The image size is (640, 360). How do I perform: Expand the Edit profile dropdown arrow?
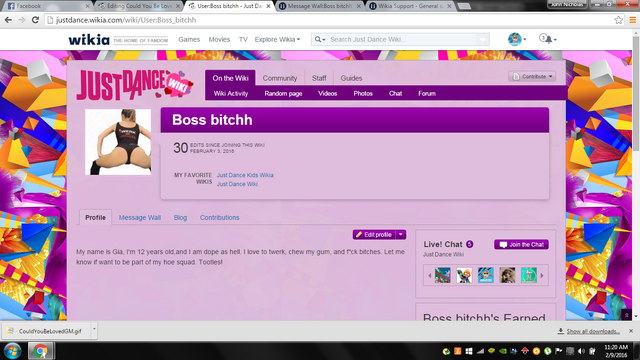click(x=401, y=234)
